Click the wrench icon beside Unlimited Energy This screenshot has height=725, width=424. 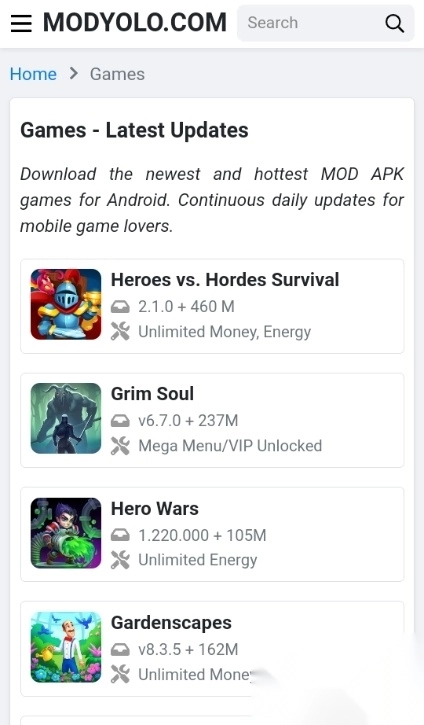click(120, 560)
